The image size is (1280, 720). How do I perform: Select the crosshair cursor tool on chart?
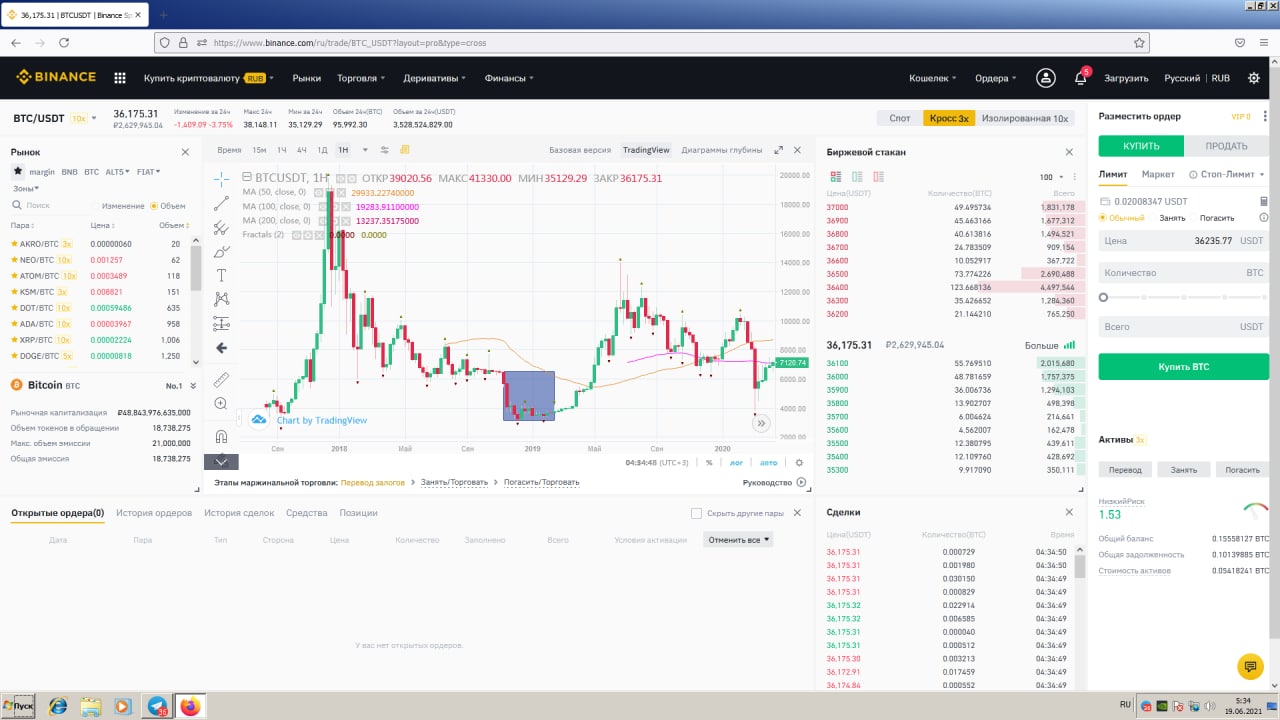point(222,178)
